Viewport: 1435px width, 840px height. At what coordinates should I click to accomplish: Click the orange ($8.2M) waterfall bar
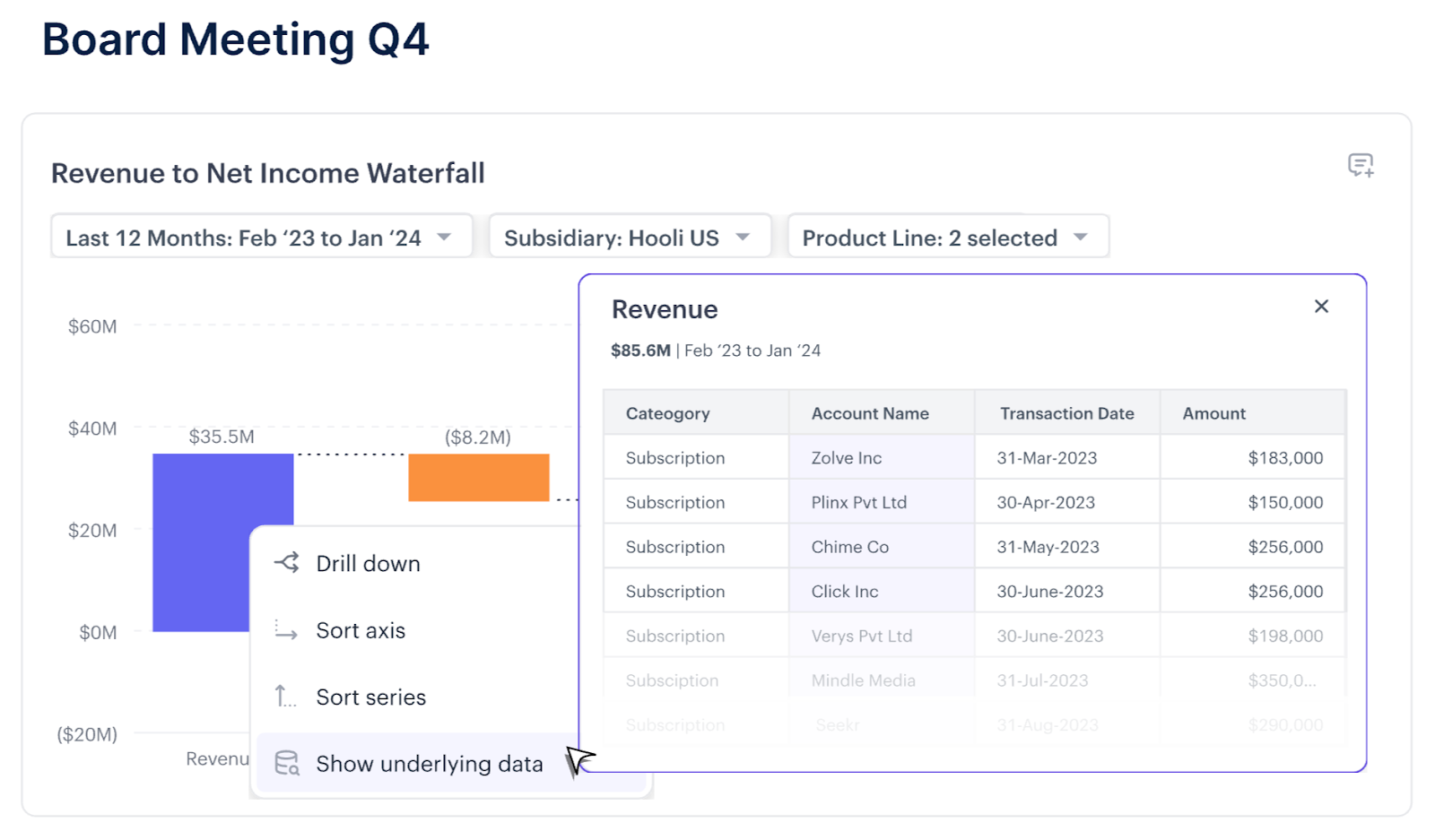[x=478, y=477]
